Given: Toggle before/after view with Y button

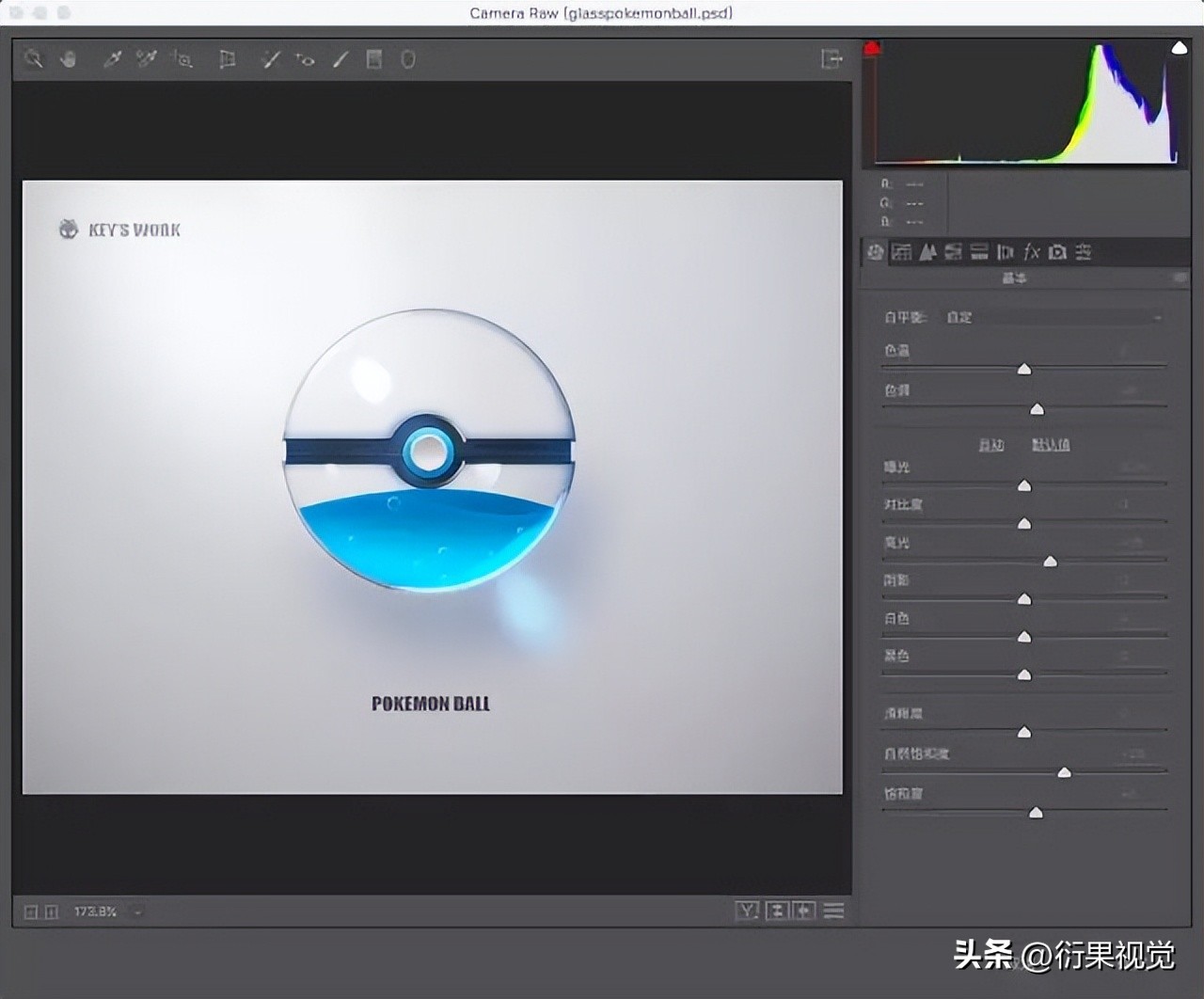Looking at the screenshot, I should (747, 911).
